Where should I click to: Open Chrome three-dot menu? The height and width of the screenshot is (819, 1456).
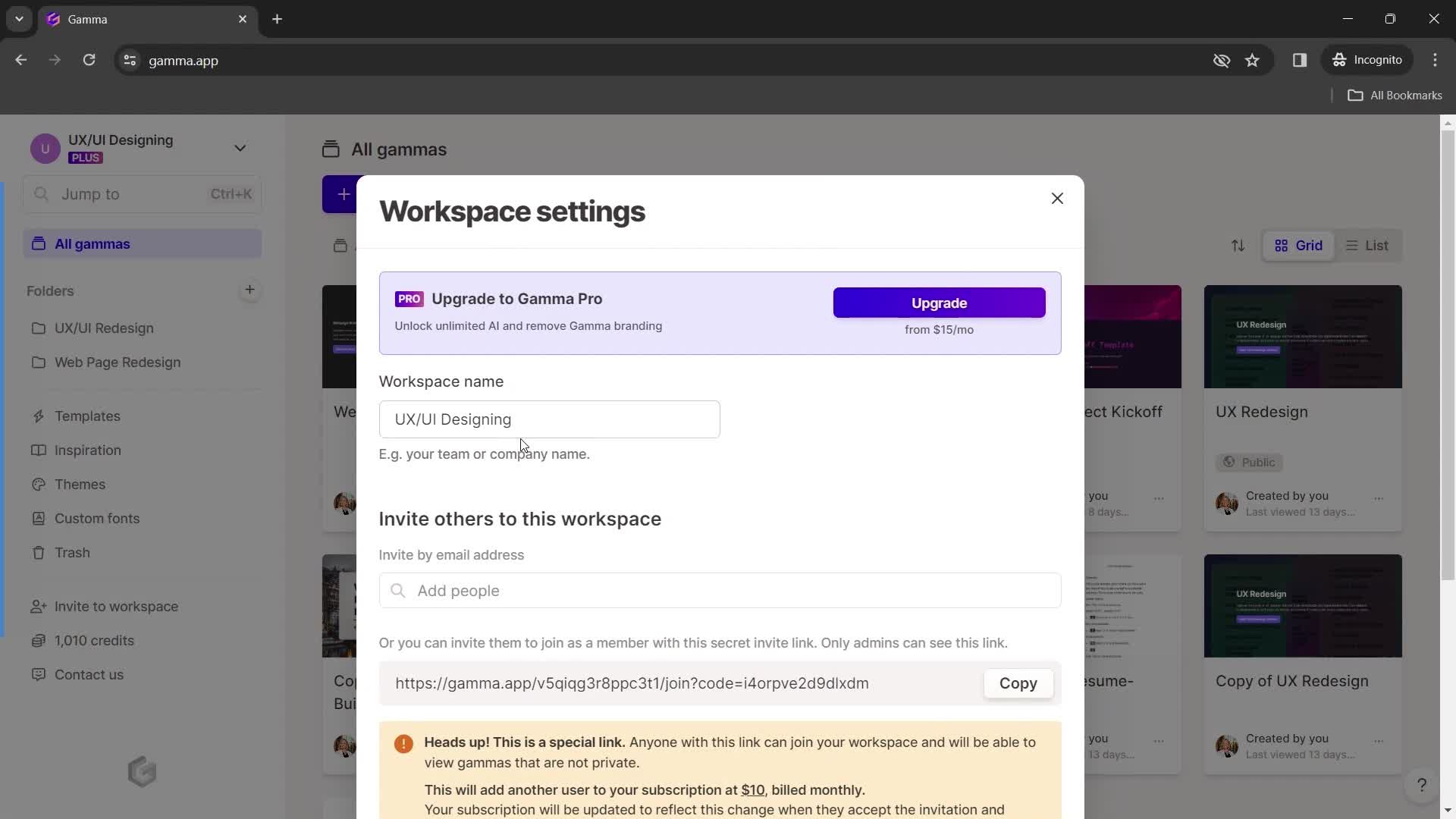coord(1435,60)
